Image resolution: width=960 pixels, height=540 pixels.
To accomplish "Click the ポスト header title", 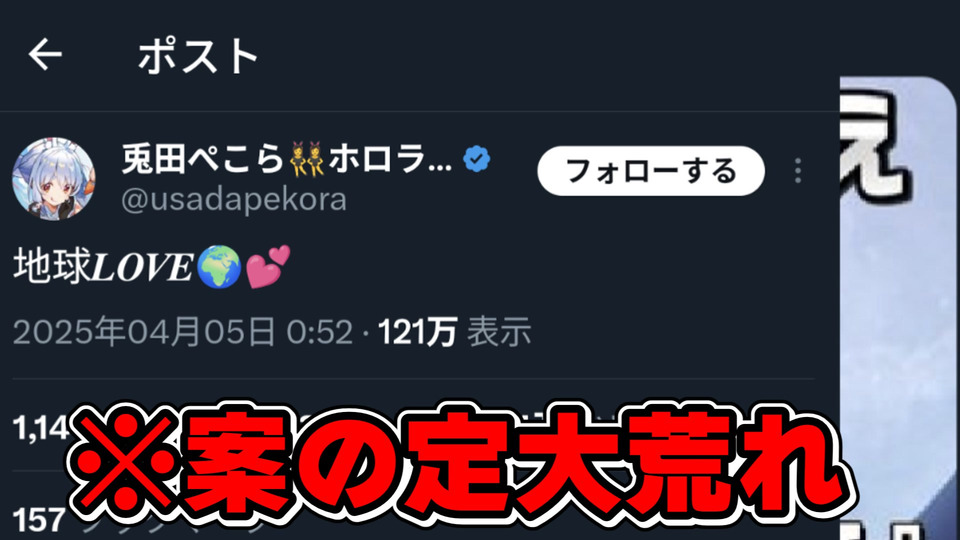I will 198,56.
